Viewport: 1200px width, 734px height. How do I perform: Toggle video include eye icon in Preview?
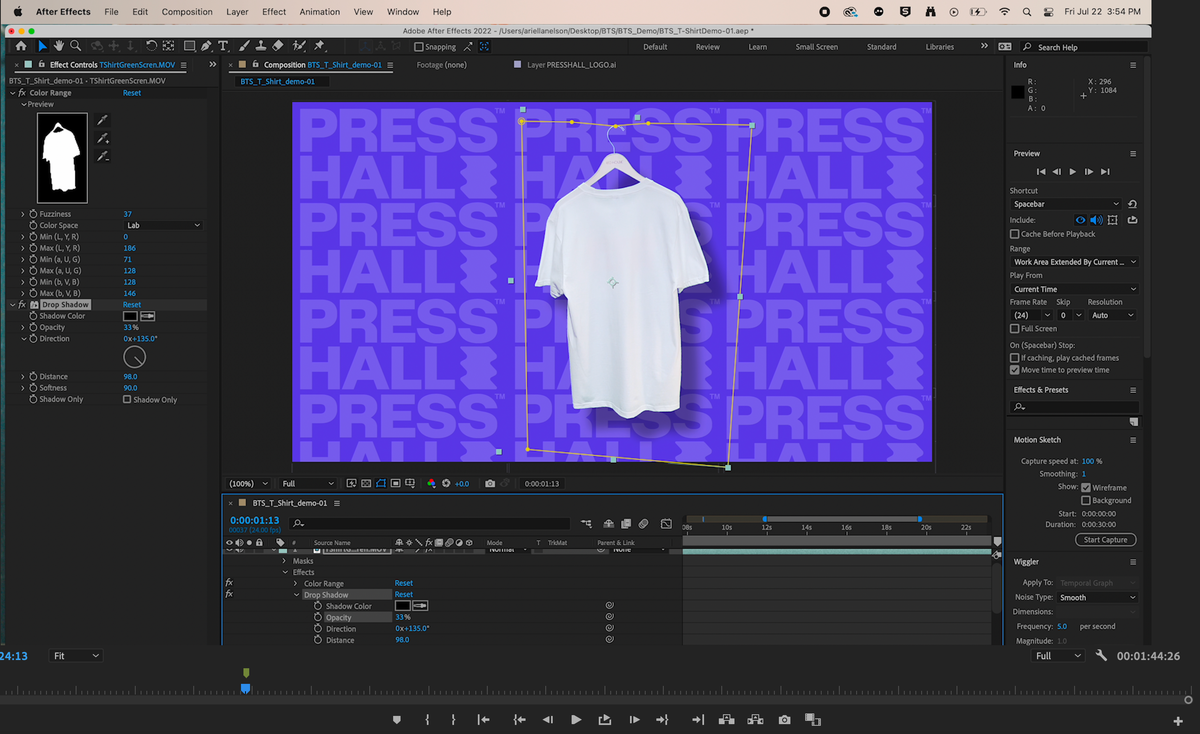click(1080, 220)
